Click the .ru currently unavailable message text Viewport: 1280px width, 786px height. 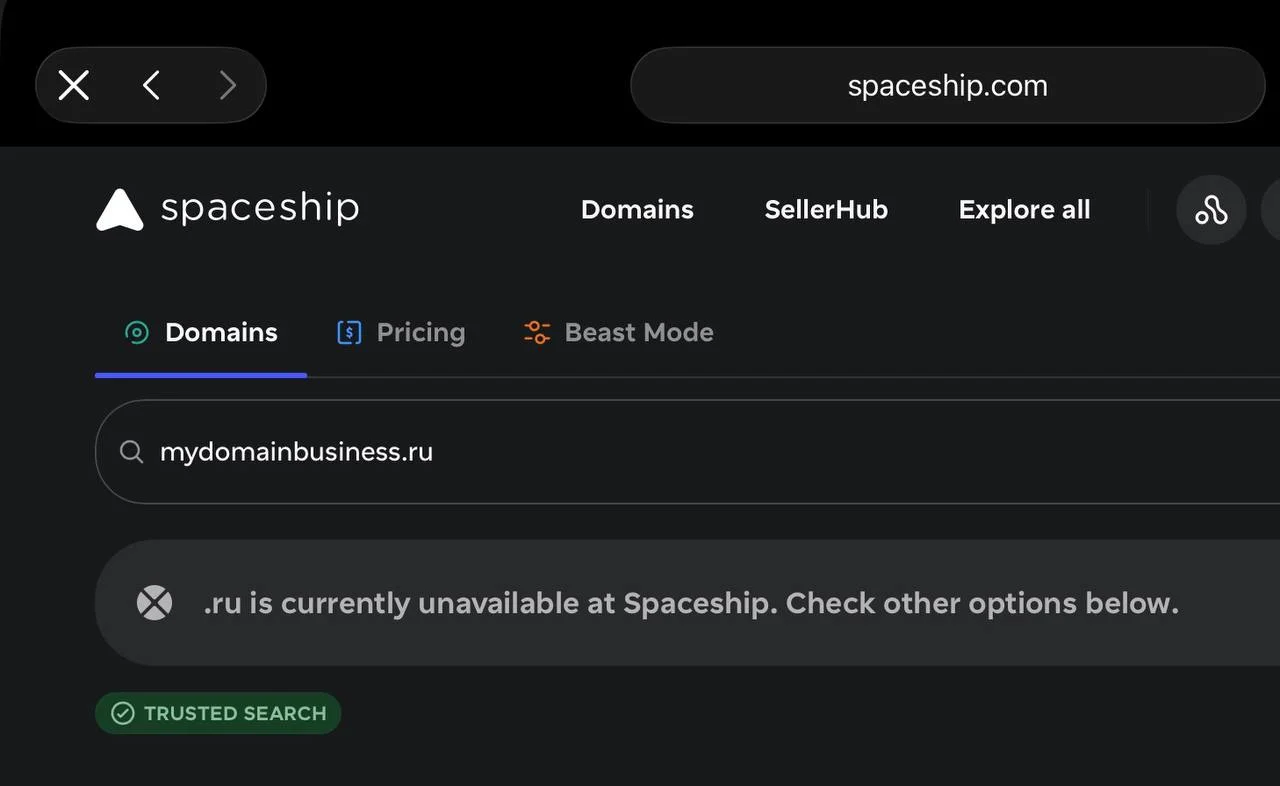tap(691, 604)
